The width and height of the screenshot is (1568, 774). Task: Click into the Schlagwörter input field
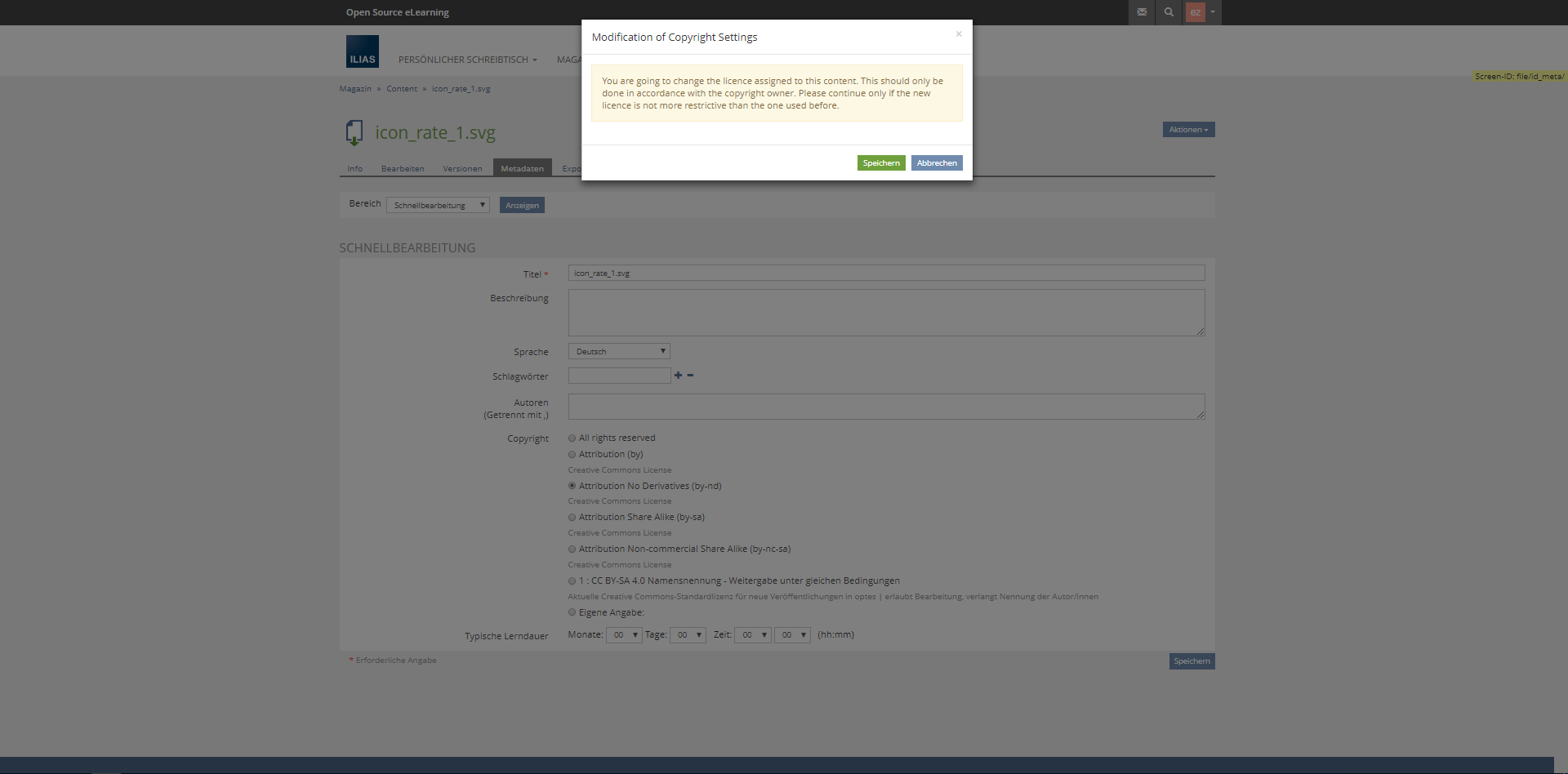click(x=619, y=376)
